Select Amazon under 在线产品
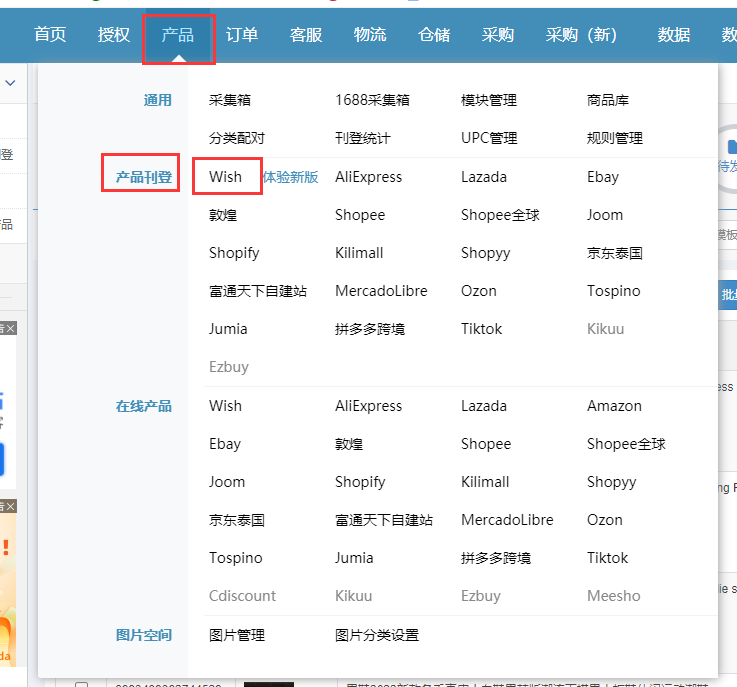The image size is (737, 687). pos(614,406)
